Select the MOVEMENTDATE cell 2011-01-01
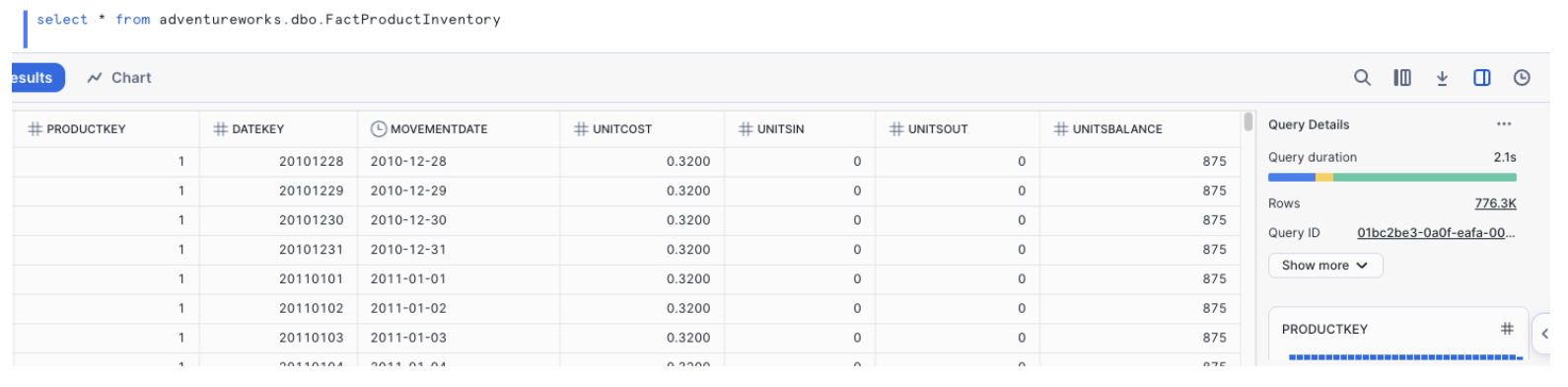 (x=459, y=279)
